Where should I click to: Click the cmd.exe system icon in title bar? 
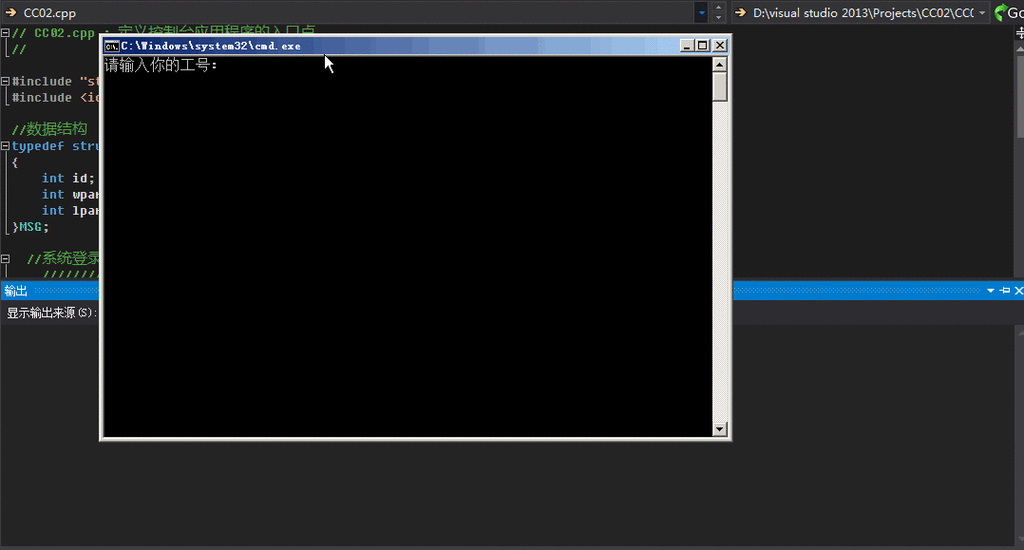(x=112, y=46)
